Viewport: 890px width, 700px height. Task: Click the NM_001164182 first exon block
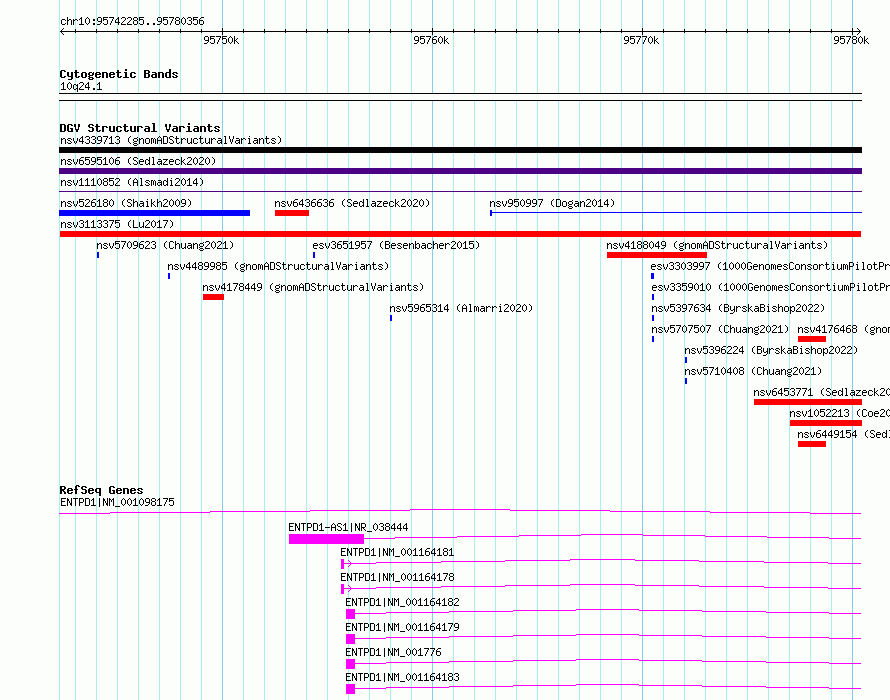coord(350,614)
